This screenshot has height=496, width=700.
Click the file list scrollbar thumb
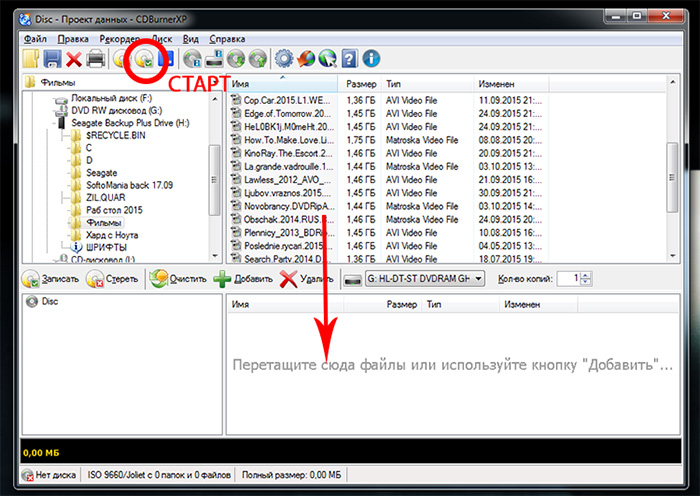click(x=672, y=177)
